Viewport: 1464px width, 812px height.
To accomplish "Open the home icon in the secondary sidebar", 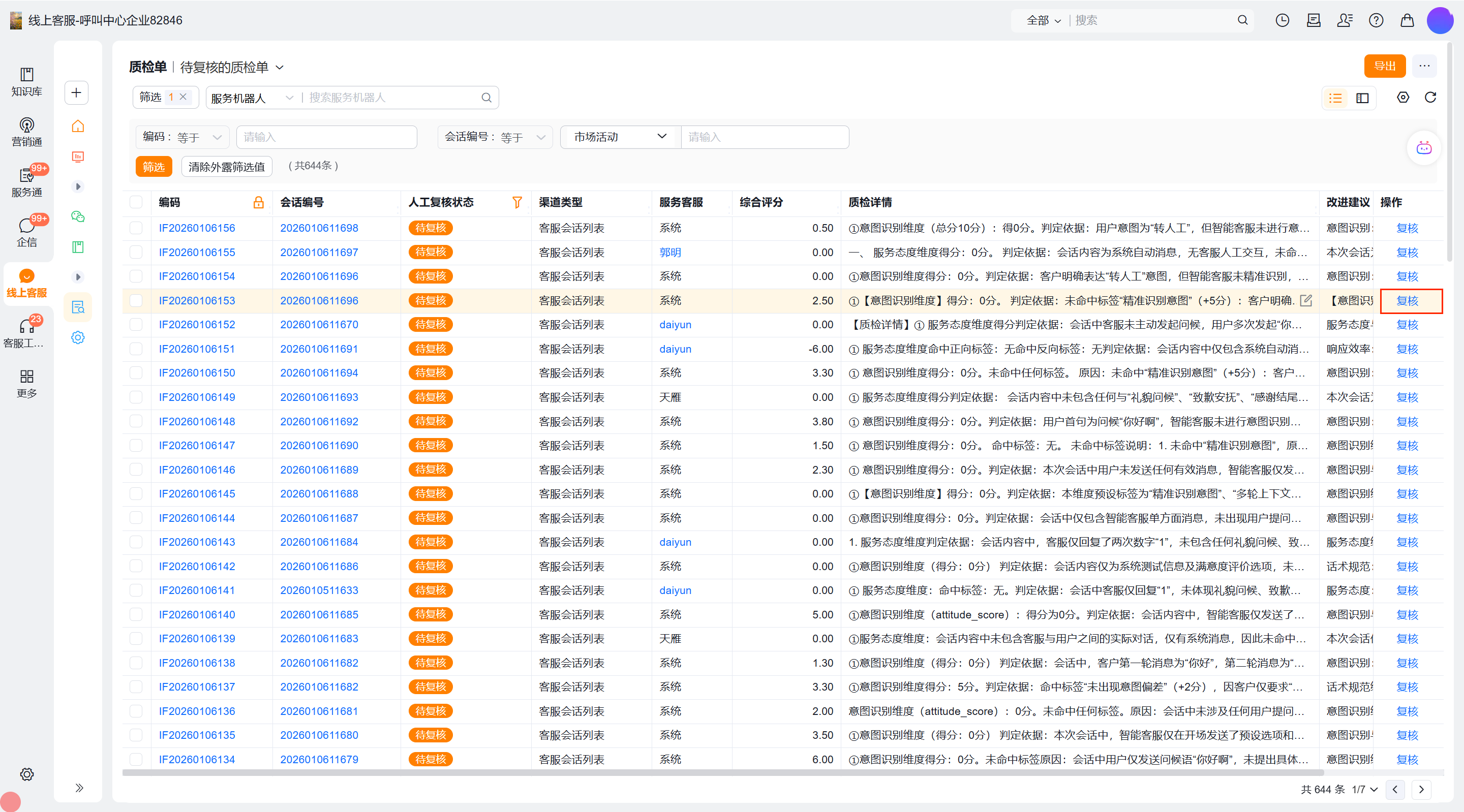I will click(78, 126).
